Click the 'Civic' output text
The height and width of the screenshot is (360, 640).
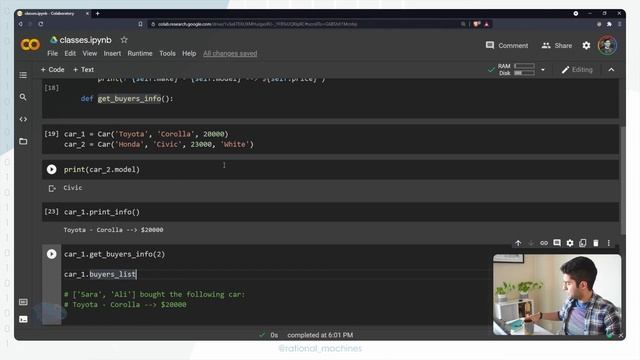pos(73,188)
